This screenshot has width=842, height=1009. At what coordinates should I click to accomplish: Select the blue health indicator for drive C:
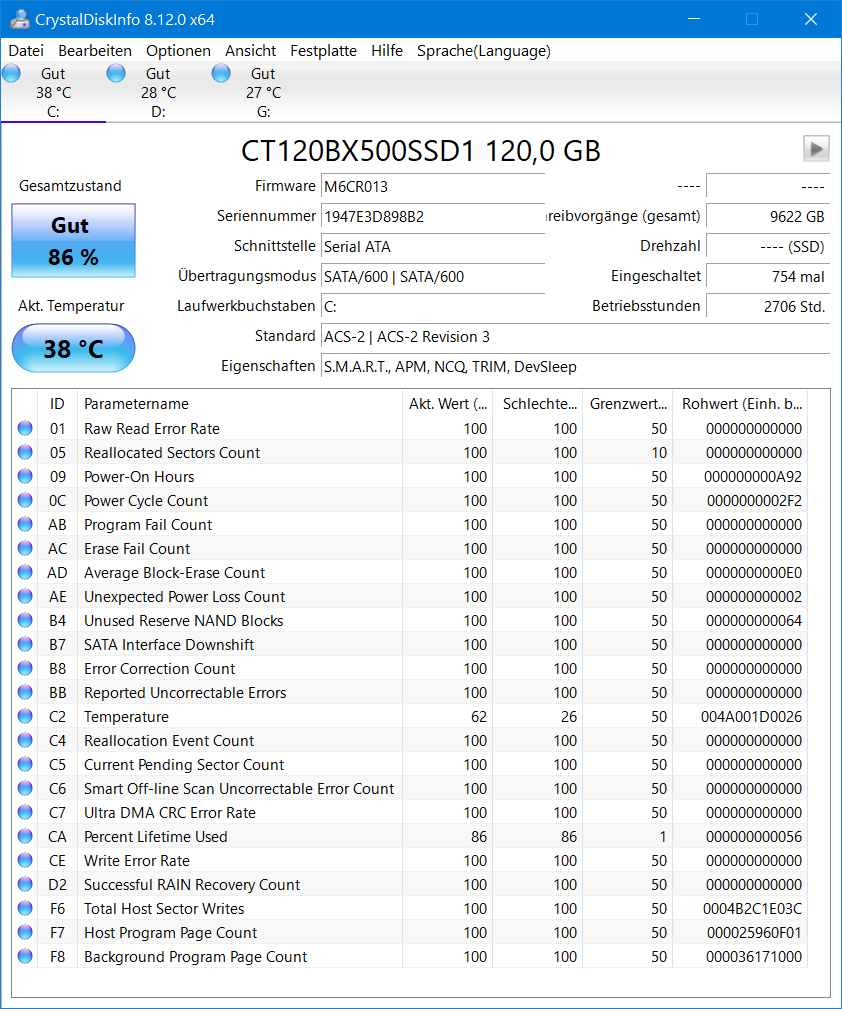tap(11, 72)
